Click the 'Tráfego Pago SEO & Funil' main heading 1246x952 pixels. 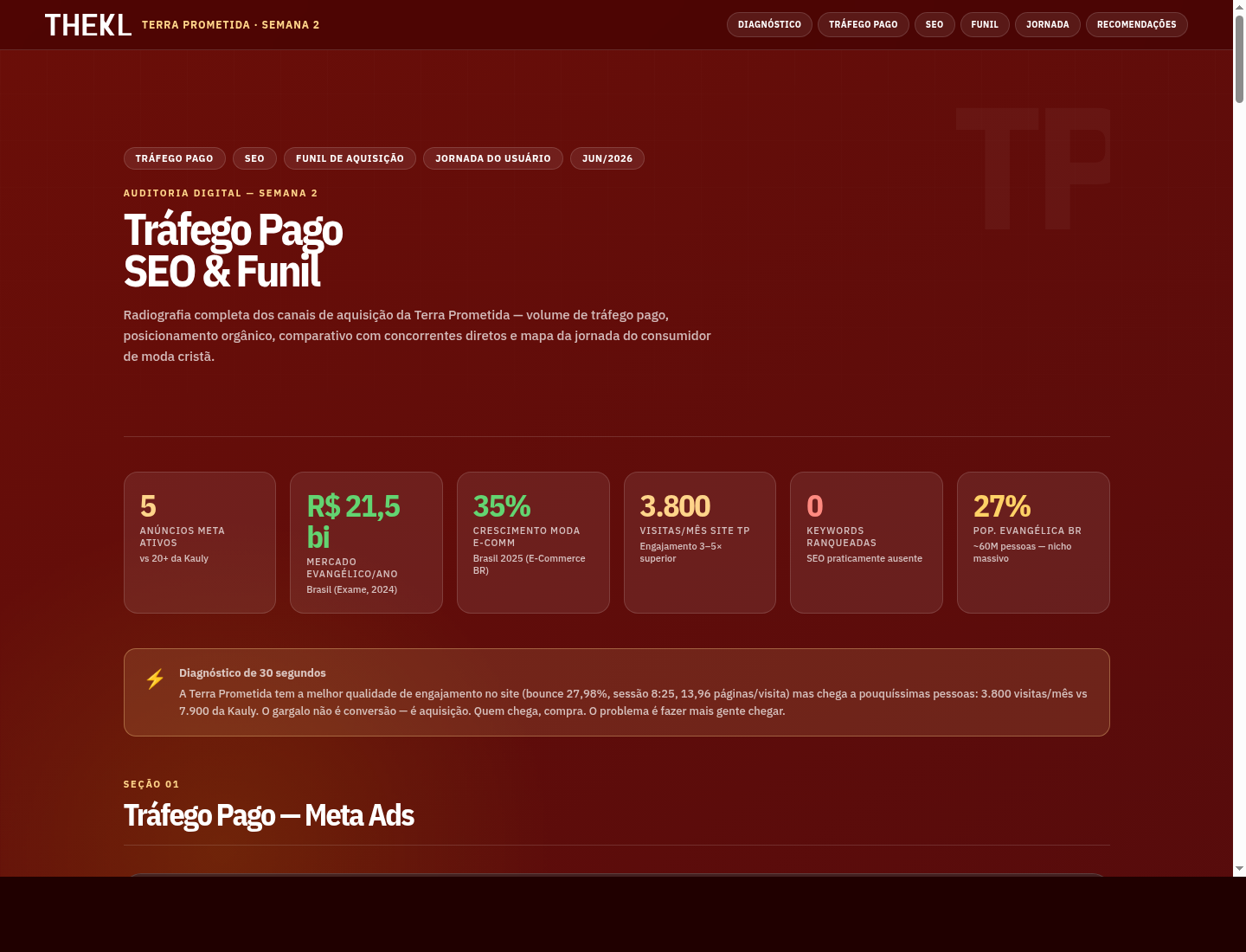point(234,251)
